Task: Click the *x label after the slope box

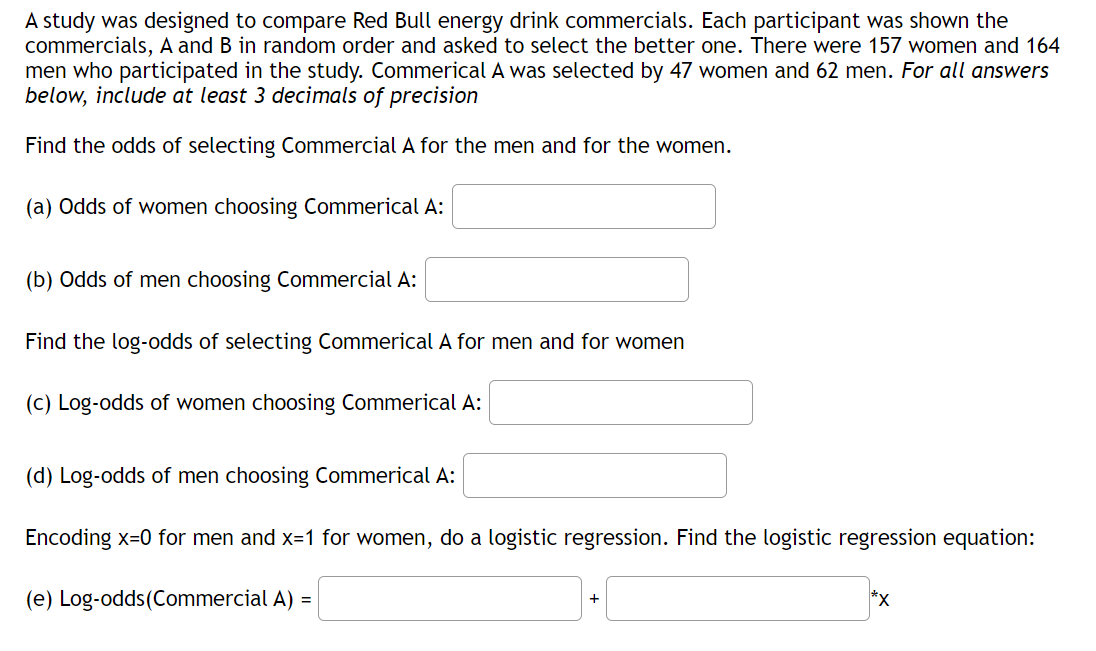Action: pyautogui.click(x=879, y=598)
